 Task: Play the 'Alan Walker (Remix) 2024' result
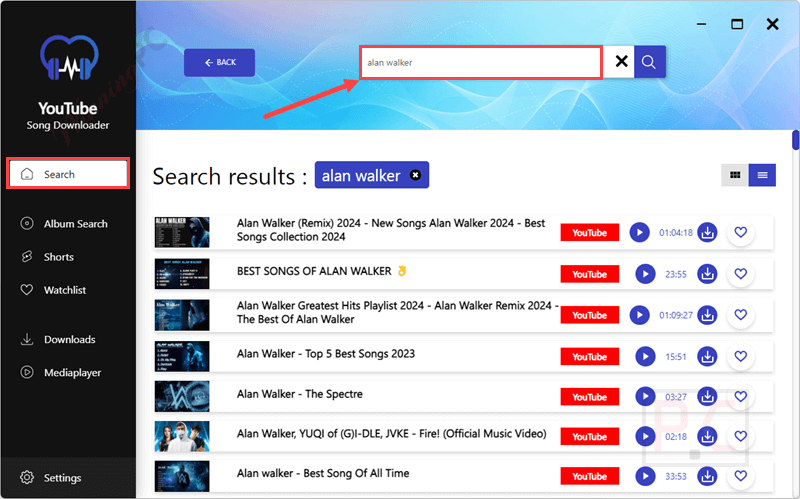pyautogui.click(x=639, y=233)
